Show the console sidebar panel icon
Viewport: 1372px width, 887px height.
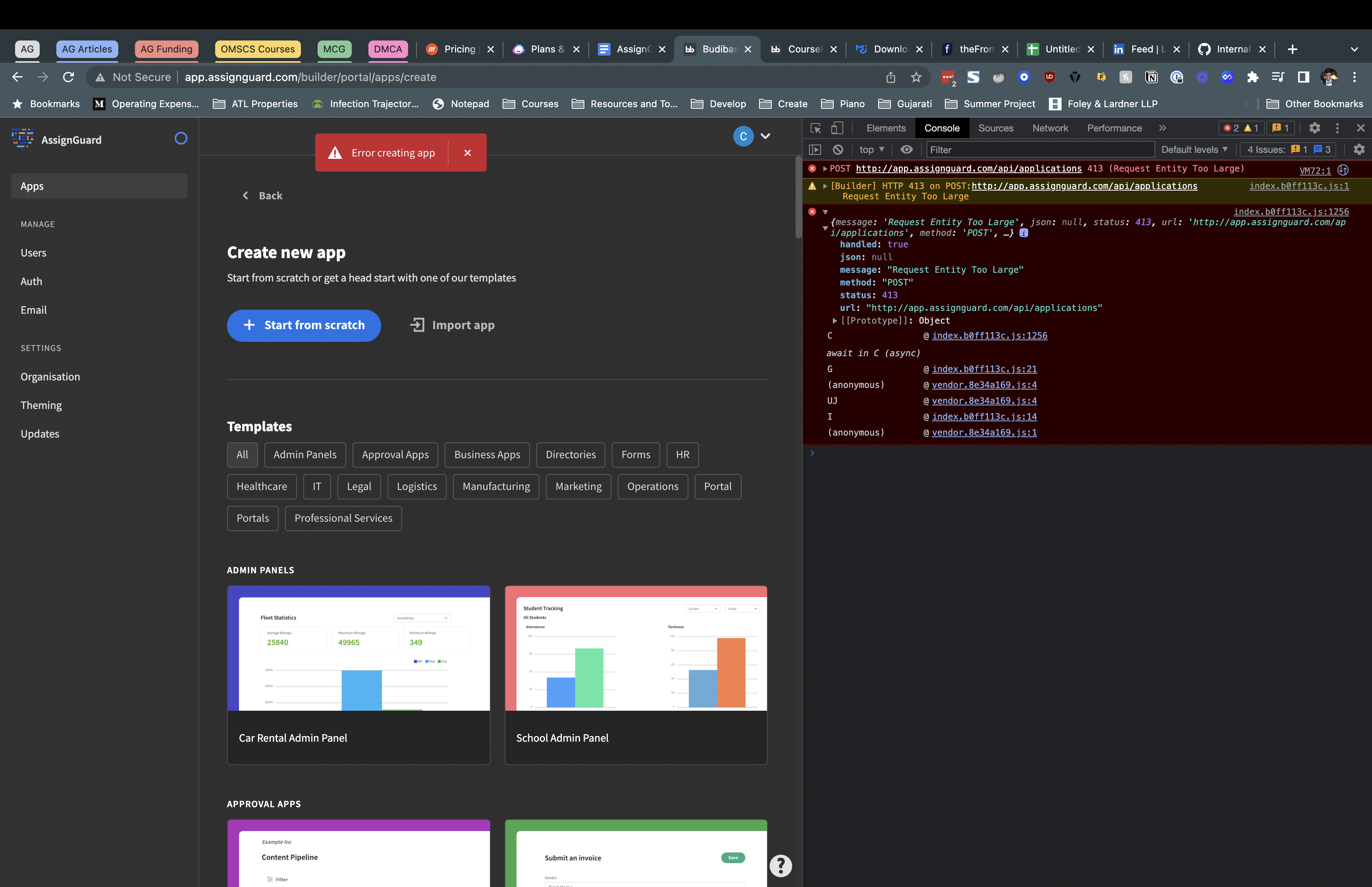point(815,150)
